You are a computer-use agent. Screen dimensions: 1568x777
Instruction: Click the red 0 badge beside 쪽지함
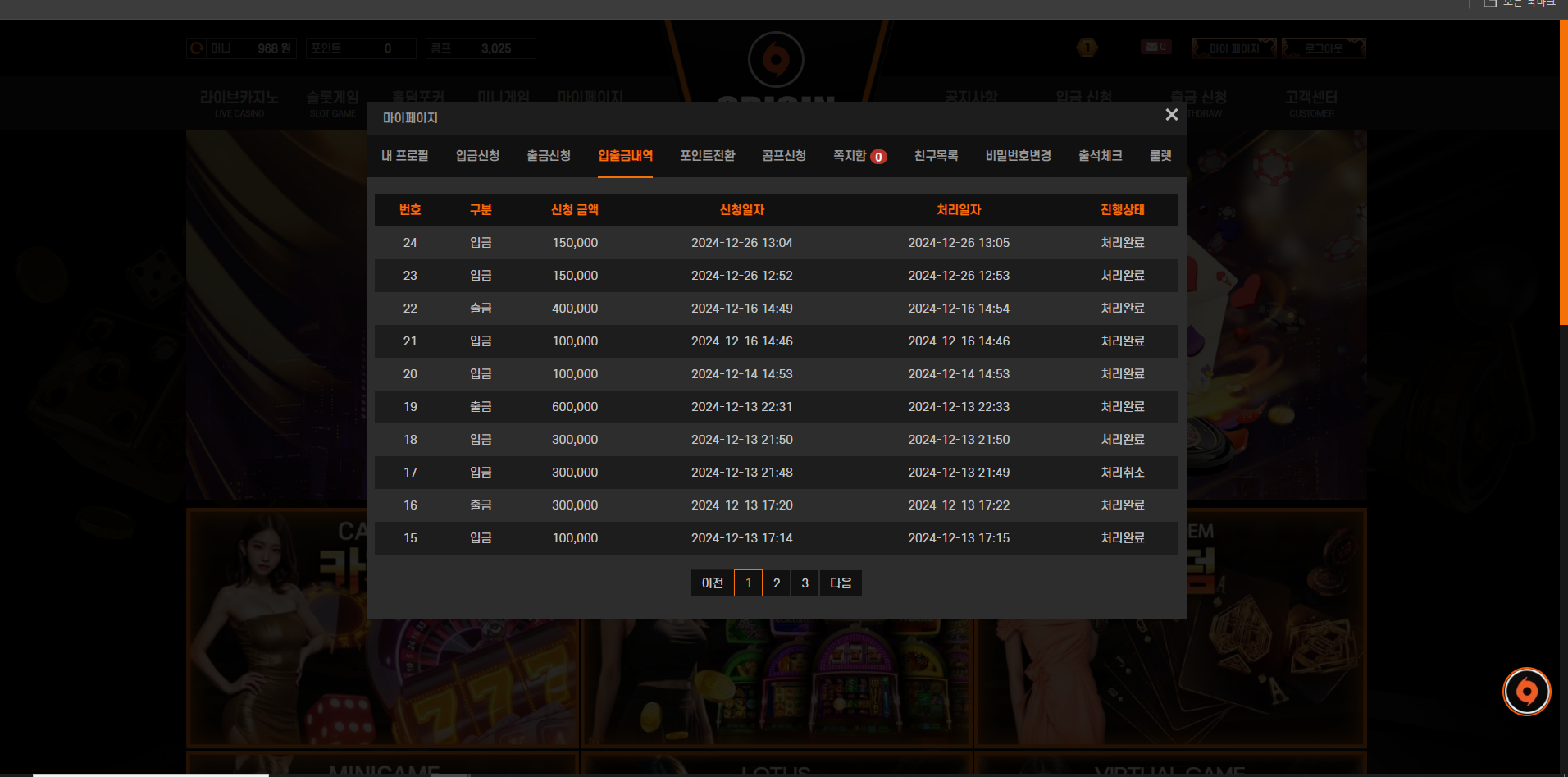[878, 157]
